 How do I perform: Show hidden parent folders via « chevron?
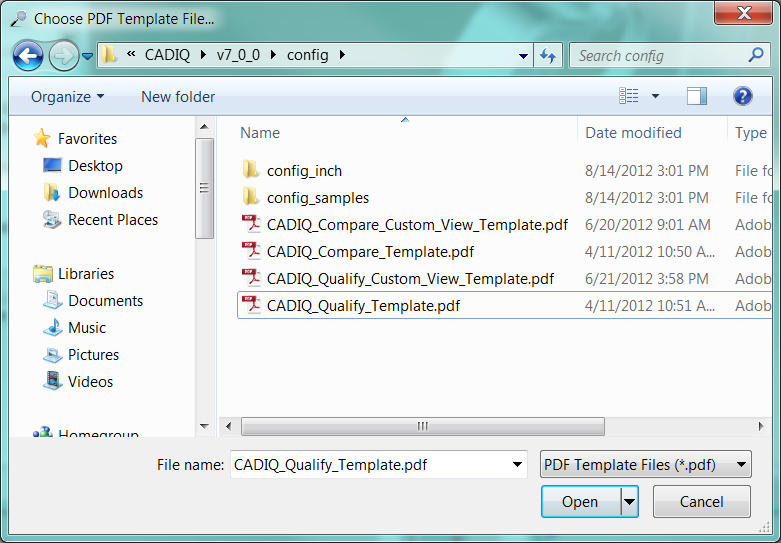131,54
